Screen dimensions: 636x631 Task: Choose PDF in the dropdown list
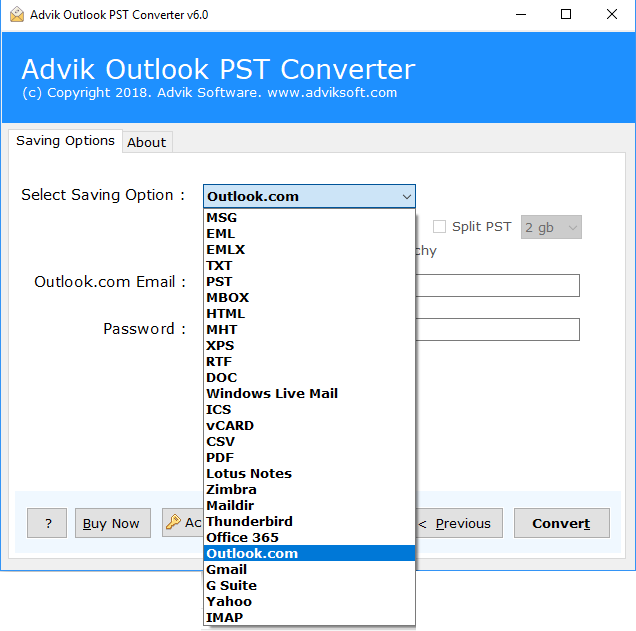309,457
